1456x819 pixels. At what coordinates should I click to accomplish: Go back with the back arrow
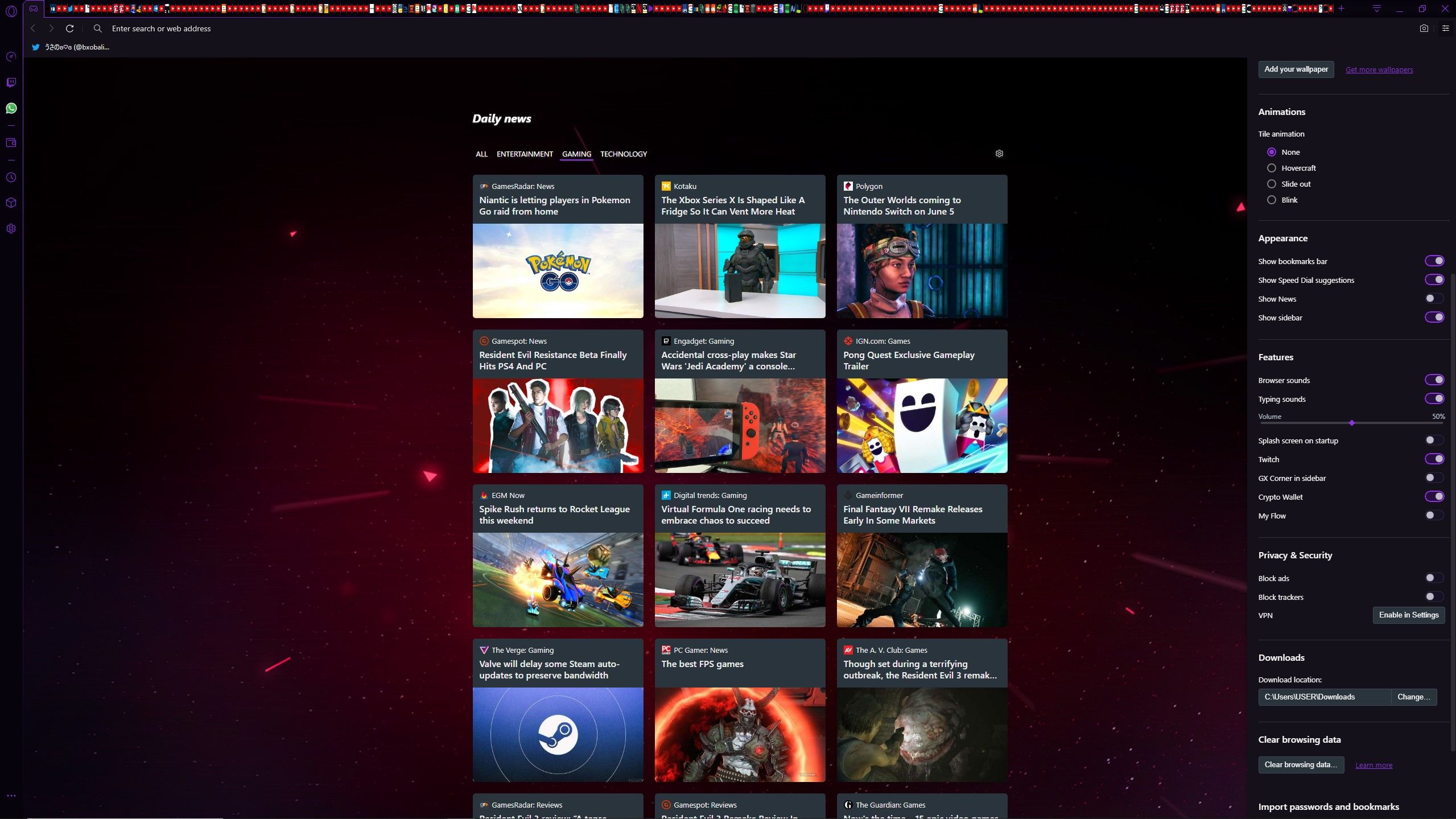[33, 28]
